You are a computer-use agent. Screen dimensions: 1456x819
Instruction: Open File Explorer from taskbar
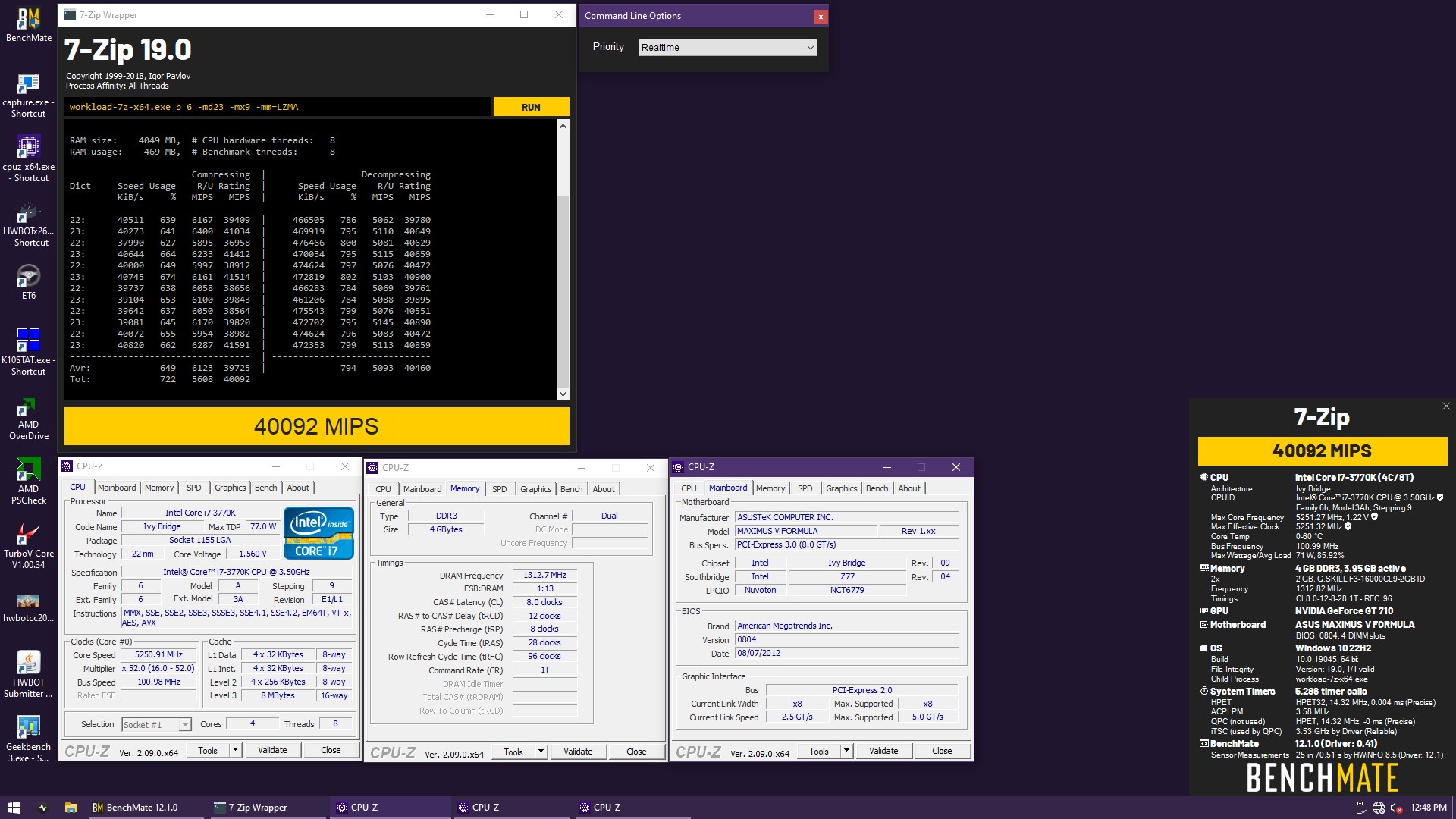point(71,808)
